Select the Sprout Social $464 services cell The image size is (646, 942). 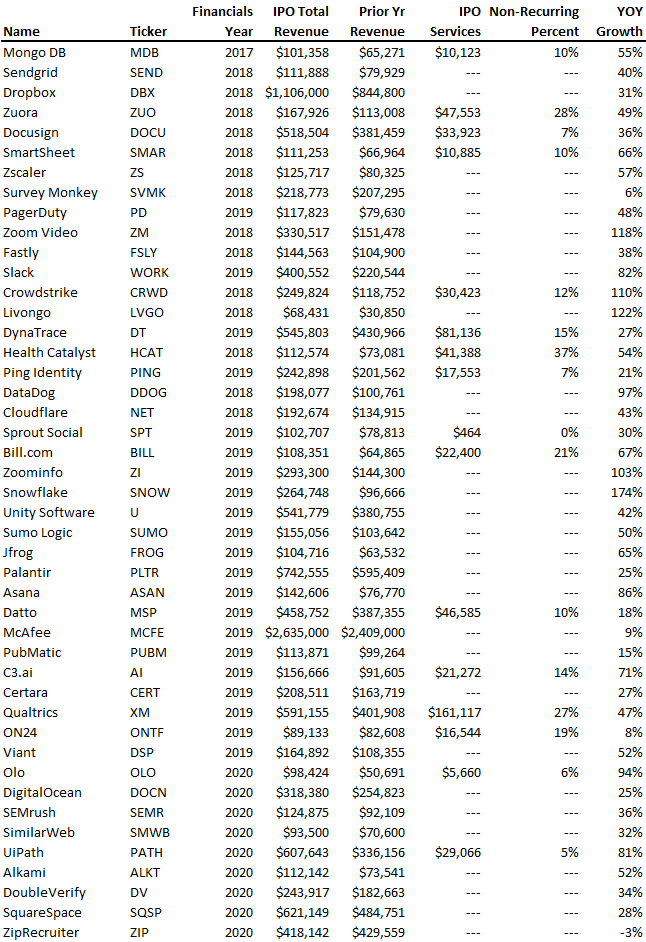(466, 433)
